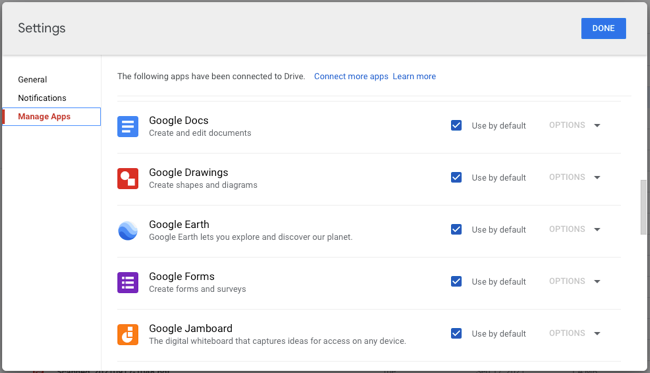Click the Google Docs app name
Image resolution: width=650 pixels, height=373 pixels.
pyautogui.click(x=179, y=120)
